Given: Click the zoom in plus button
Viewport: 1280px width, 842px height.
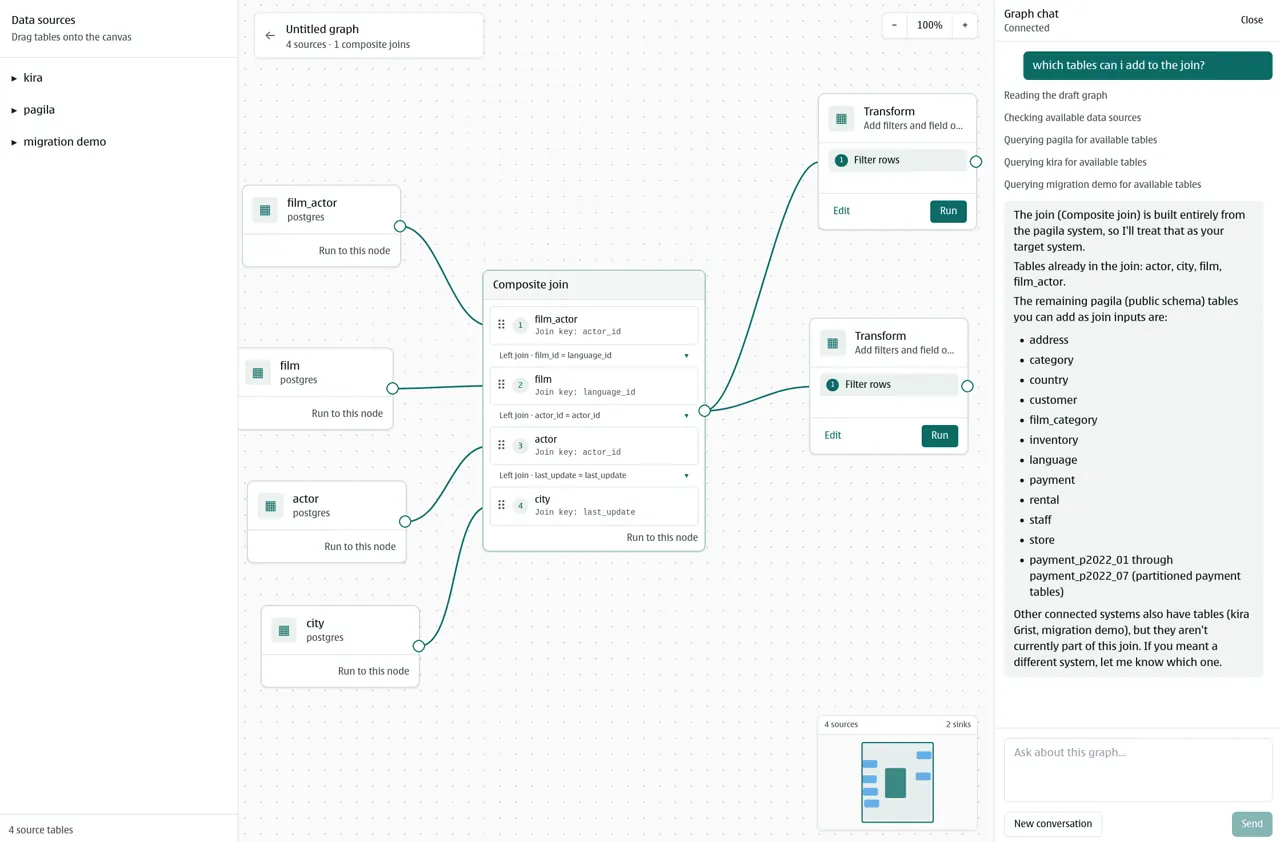Looking at the screenshot, I should pos(965,25).
